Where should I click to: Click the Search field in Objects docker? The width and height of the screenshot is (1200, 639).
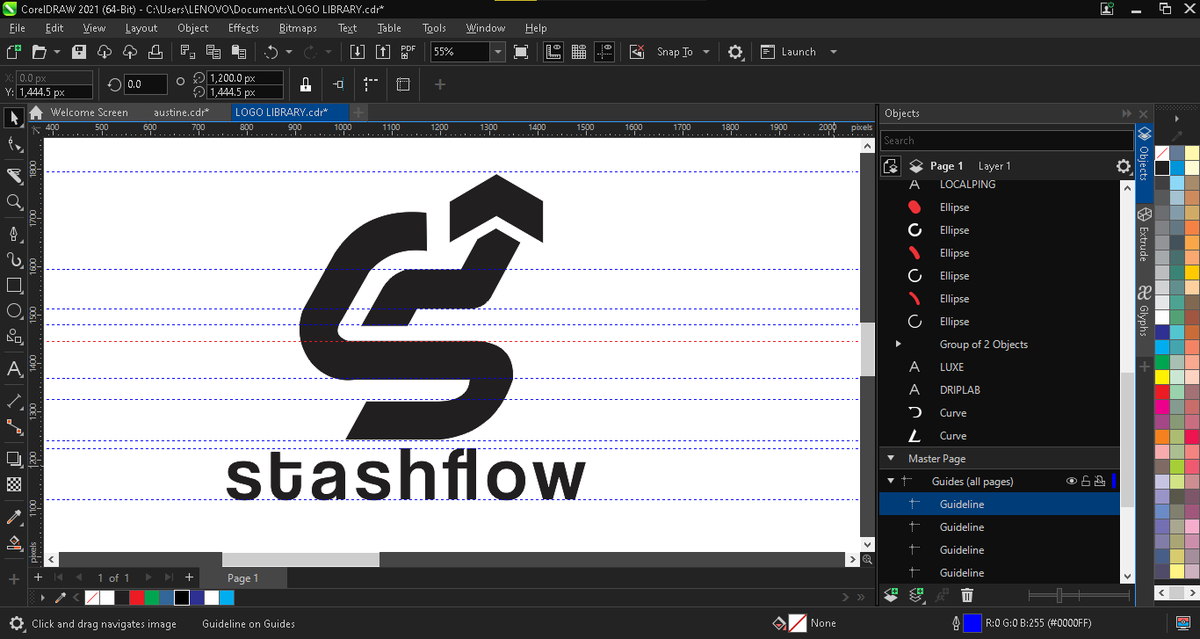click(x=1007, y=141)
